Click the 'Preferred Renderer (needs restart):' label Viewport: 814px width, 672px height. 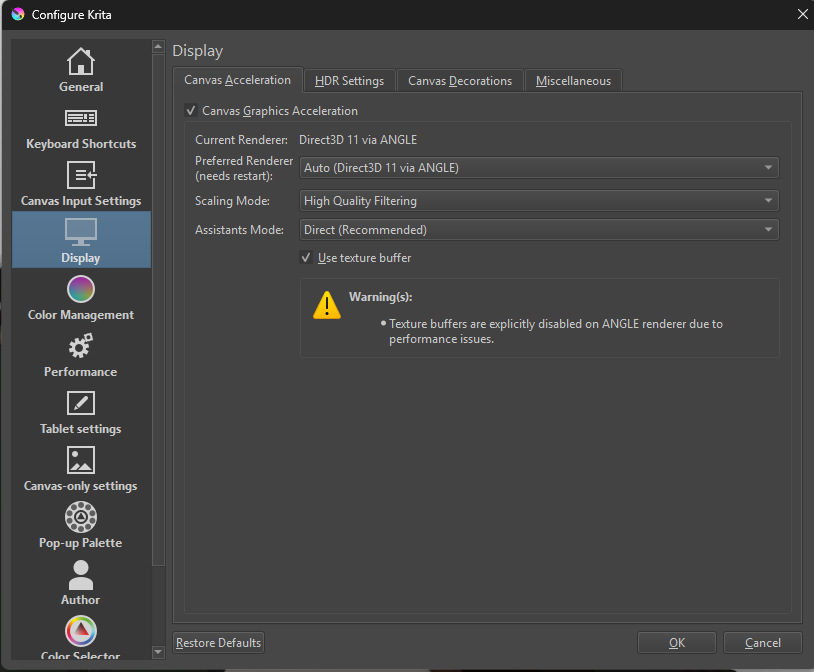[244, 168]
